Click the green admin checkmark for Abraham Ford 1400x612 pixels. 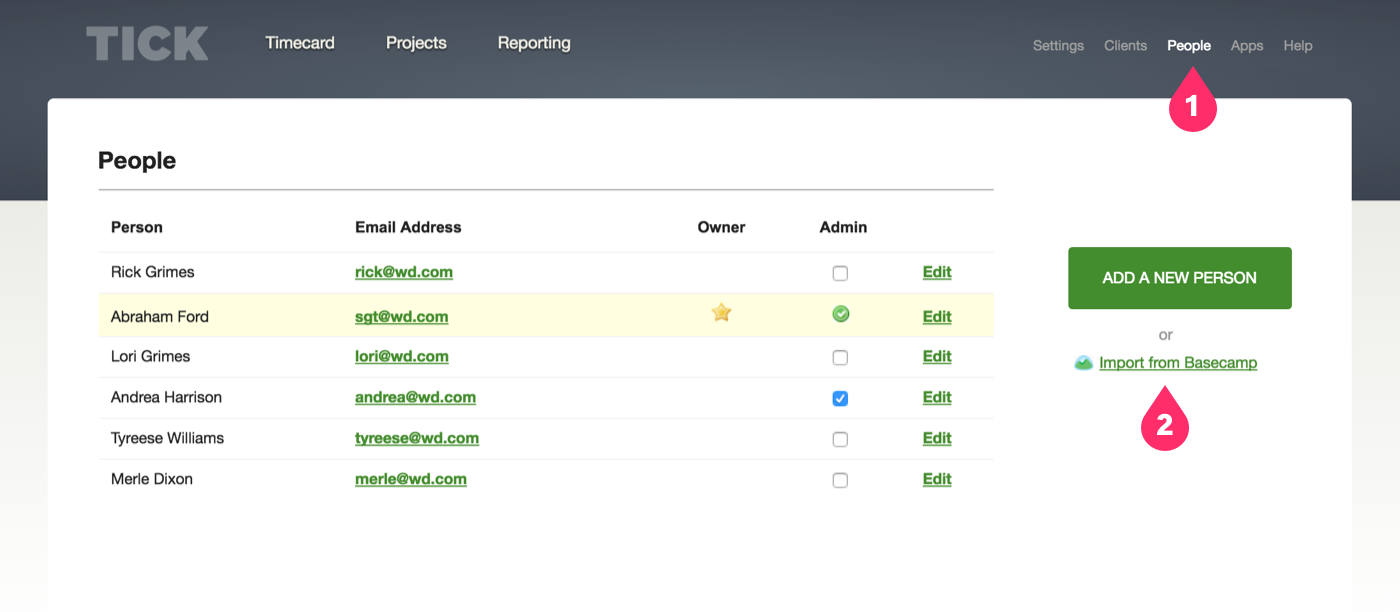click(x=840, y=314)
